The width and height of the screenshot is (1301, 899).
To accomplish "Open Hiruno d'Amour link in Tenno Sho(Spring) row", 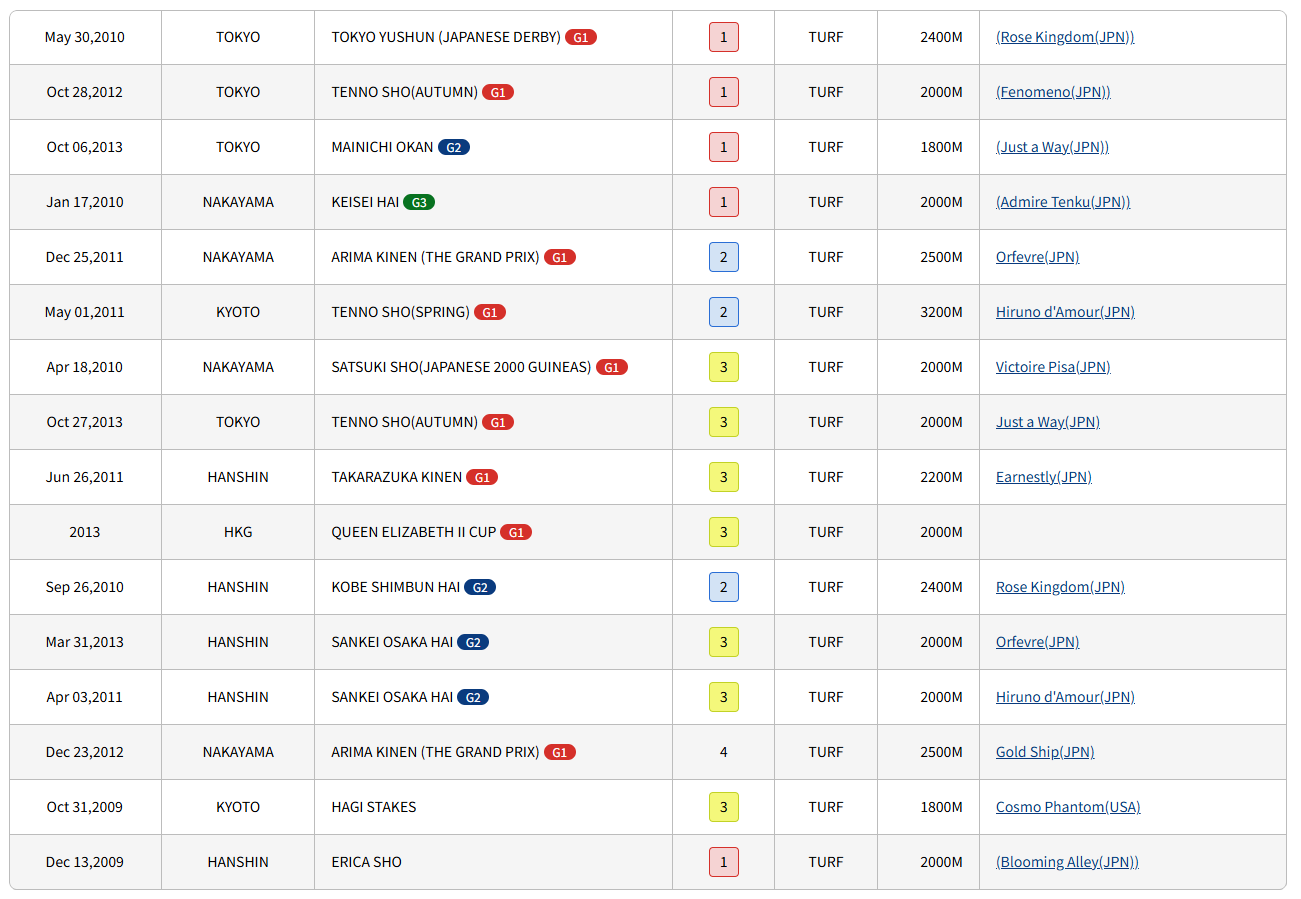I will tap(1065, 312).
